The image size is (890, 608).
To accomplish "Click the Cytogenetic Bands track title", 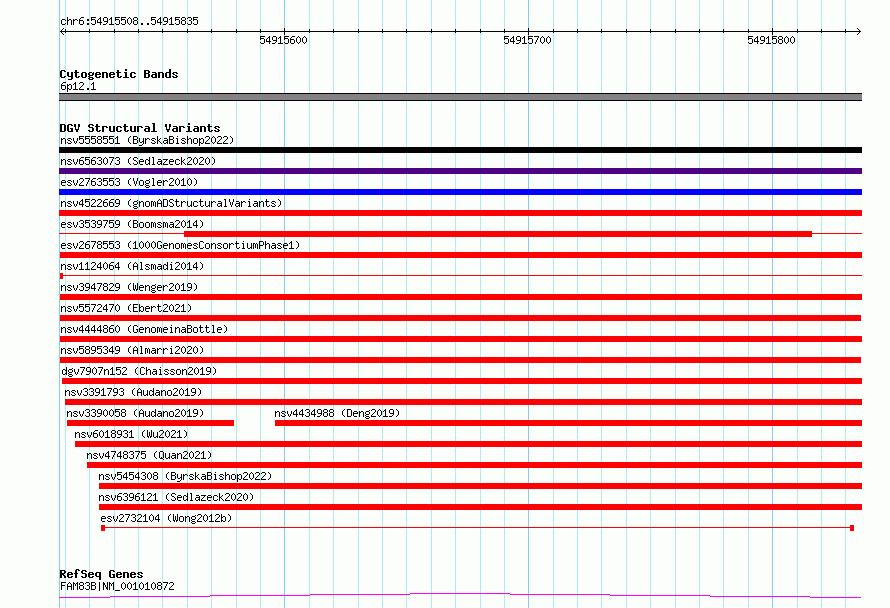I will click(x=119, y=74).
